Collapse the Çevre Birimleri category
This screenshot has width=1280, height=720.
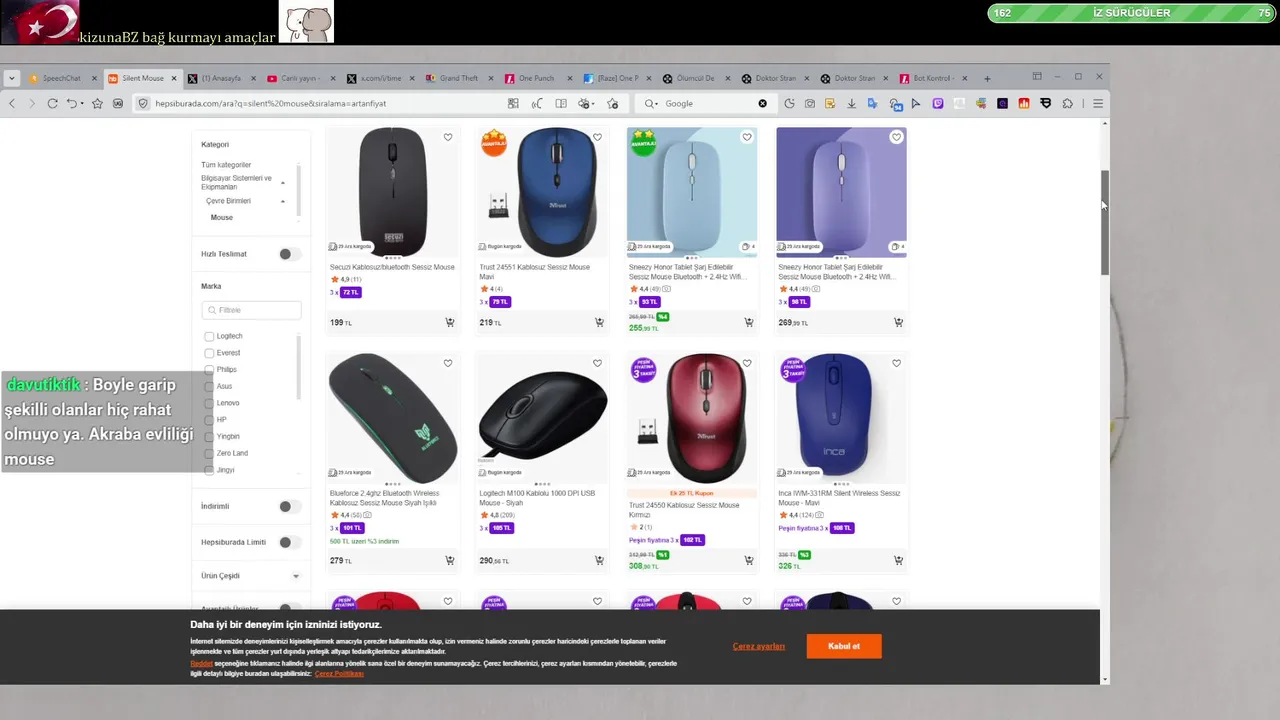[x=283, y=201]
